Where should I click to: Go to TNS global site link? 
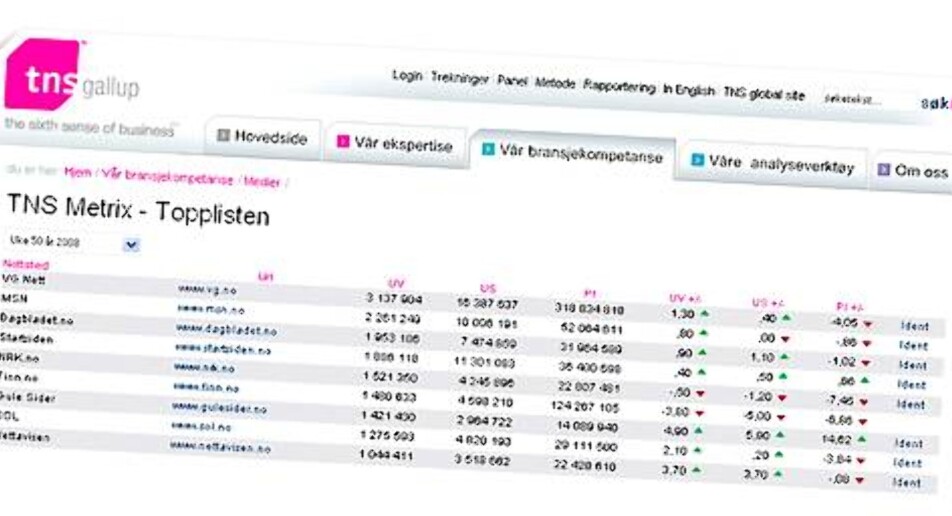click(763, 95)
